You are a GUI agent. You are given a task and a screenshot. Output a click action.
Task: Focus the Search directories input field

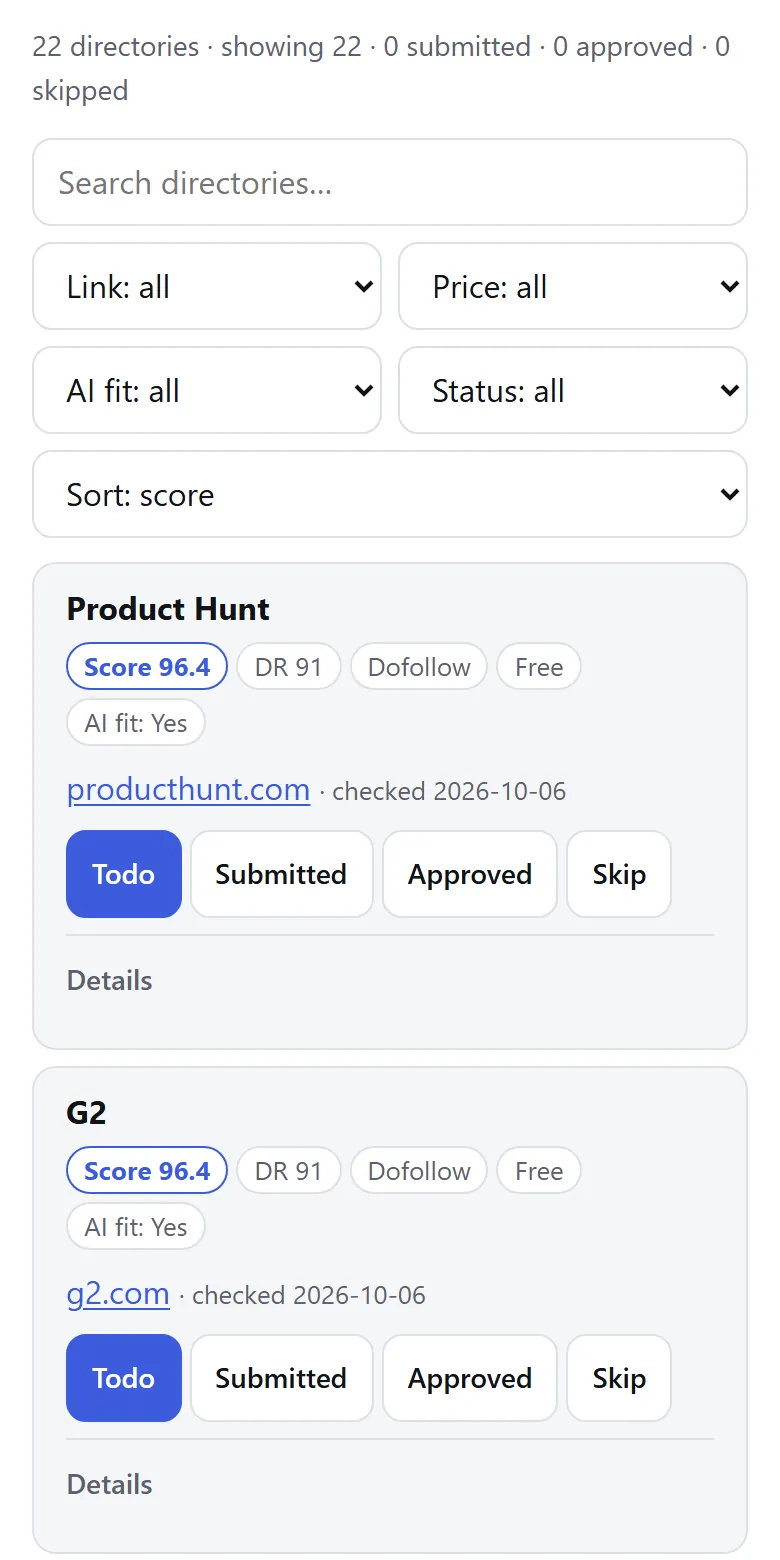(x=390, y=182)
